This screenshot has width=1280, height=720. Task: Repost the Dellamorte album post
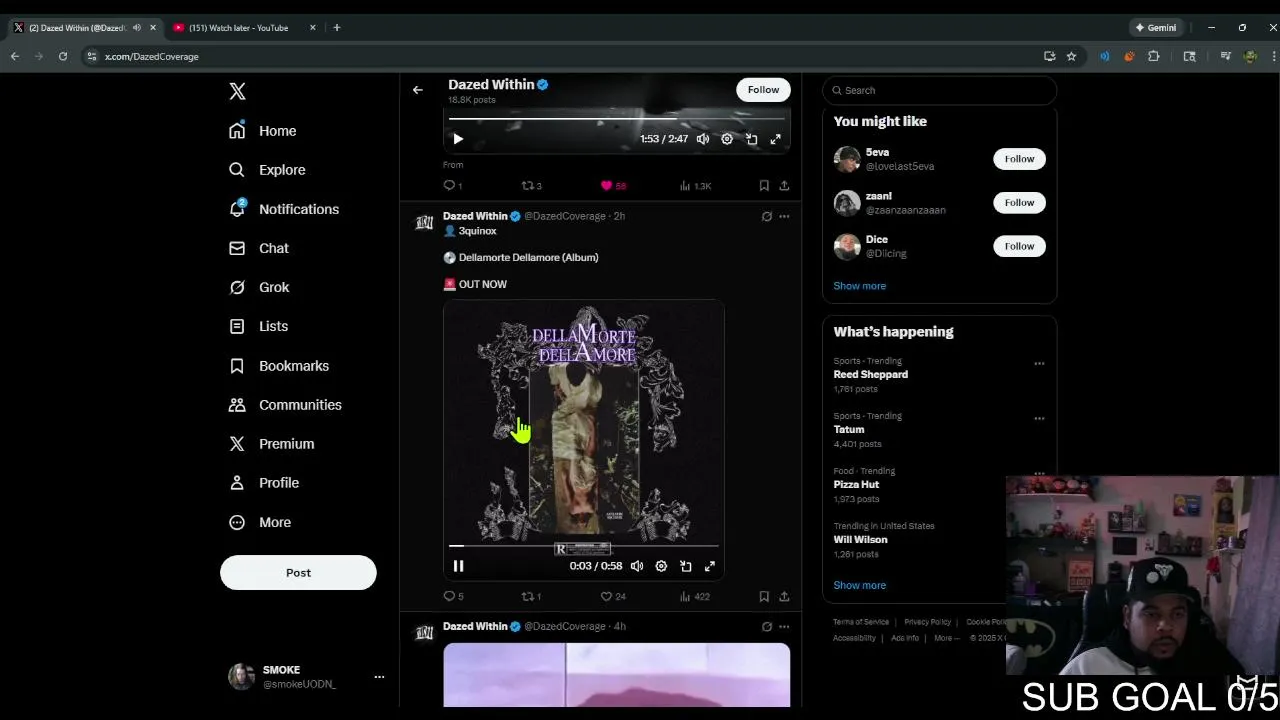tap(531, 596)
